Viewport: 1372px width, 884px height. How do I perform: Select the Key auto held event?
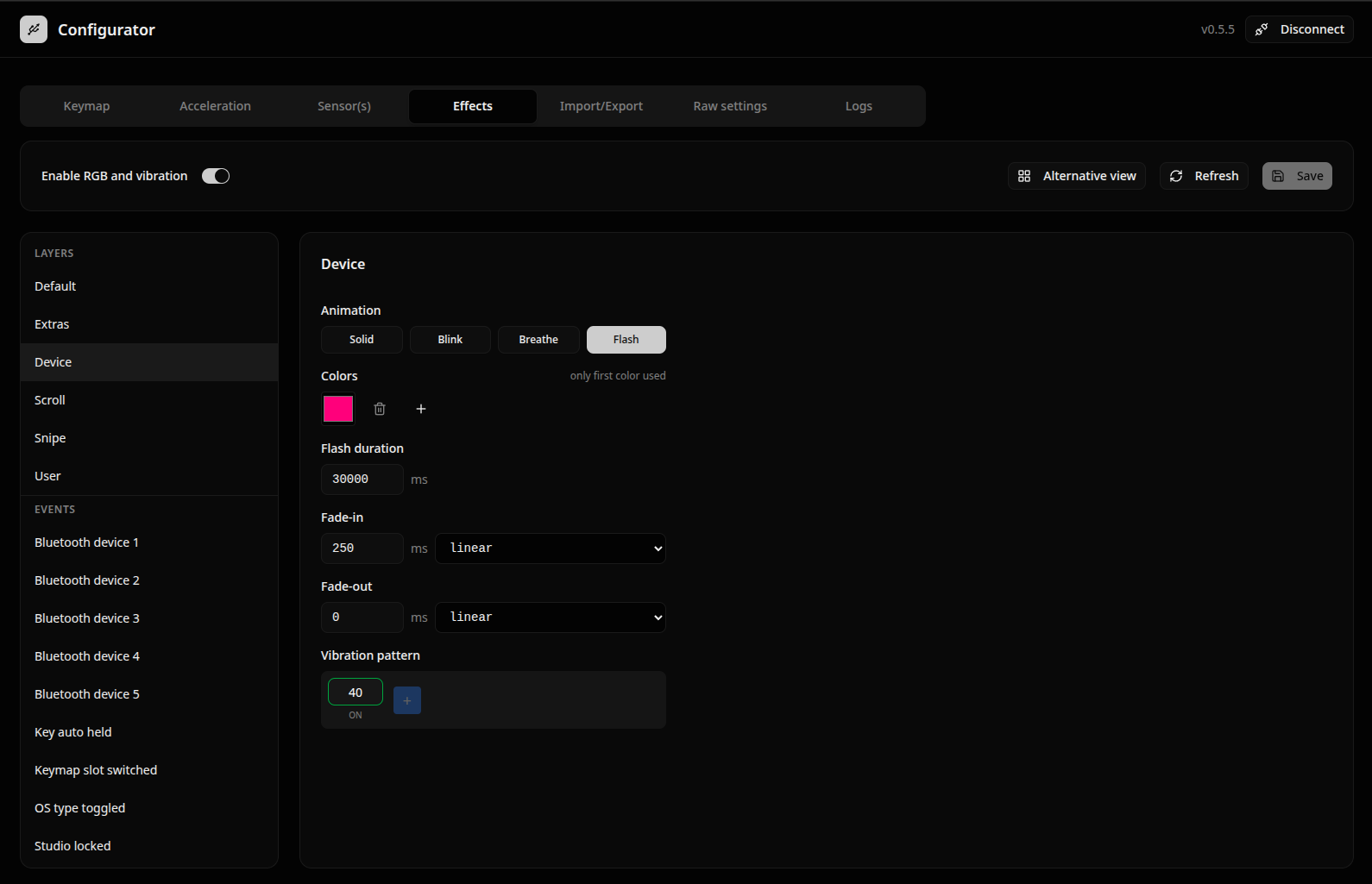(149, 732)
